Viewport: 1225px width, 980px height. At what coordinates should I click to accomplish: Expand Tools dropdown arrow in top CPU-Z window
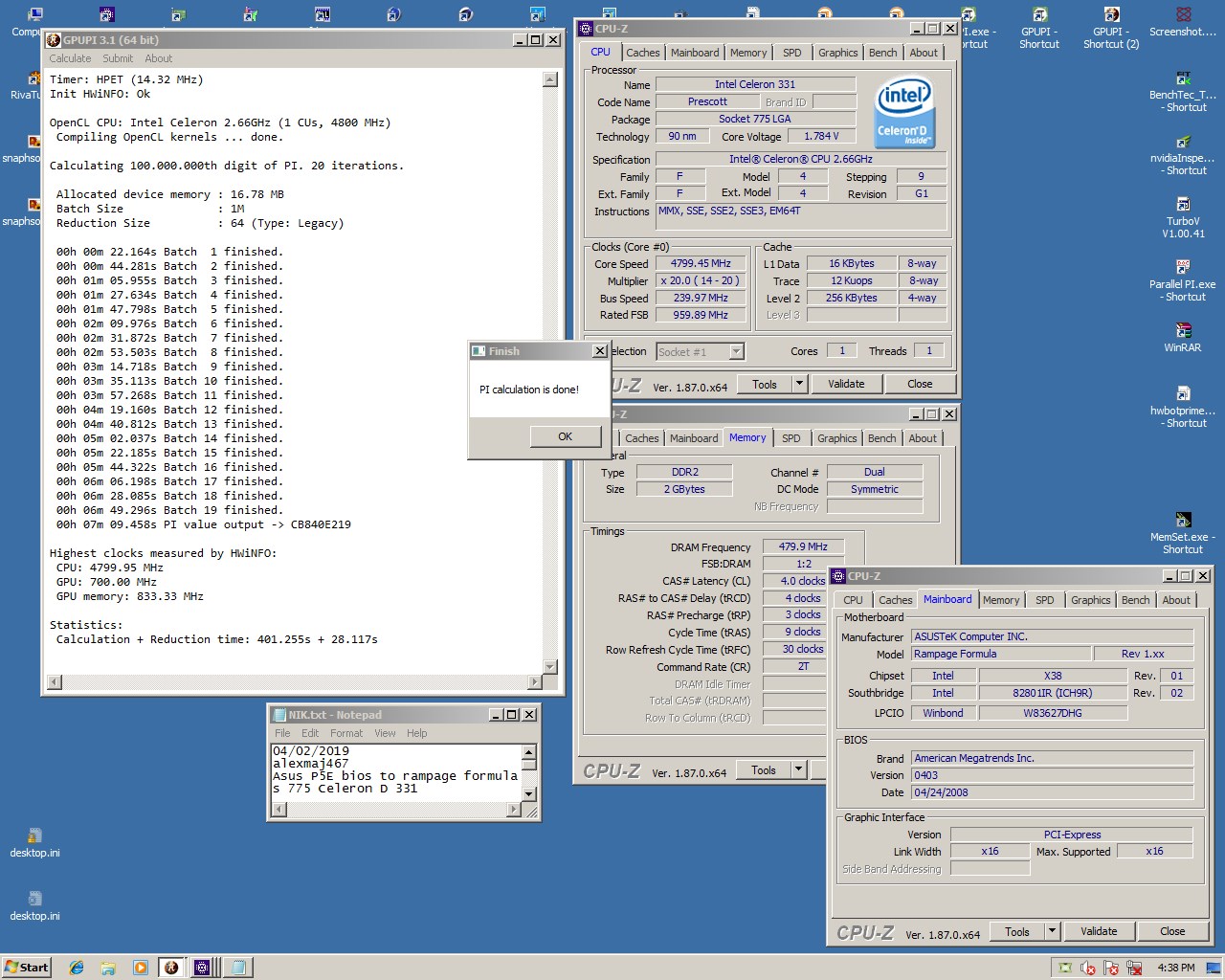coord(799,384)
